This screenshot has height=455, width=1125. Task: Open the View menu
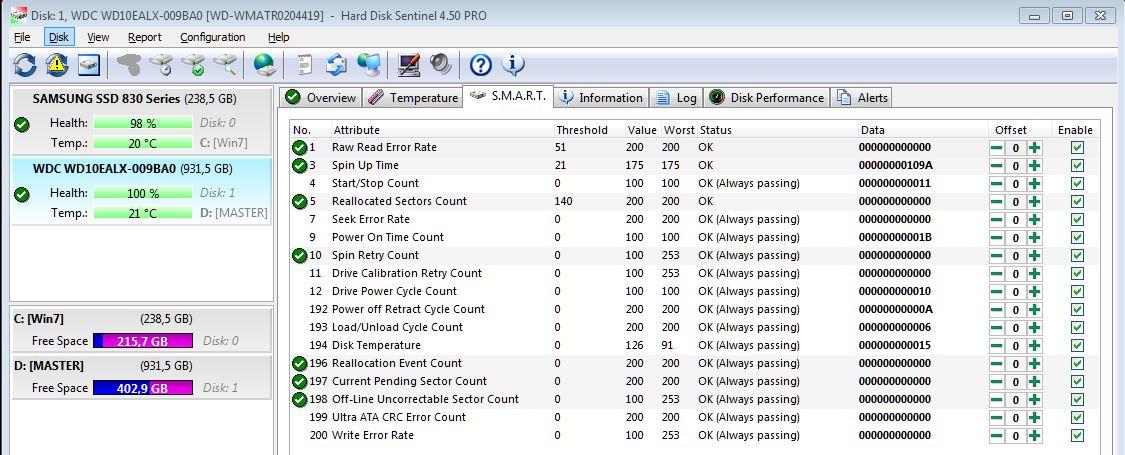point(98,37)
